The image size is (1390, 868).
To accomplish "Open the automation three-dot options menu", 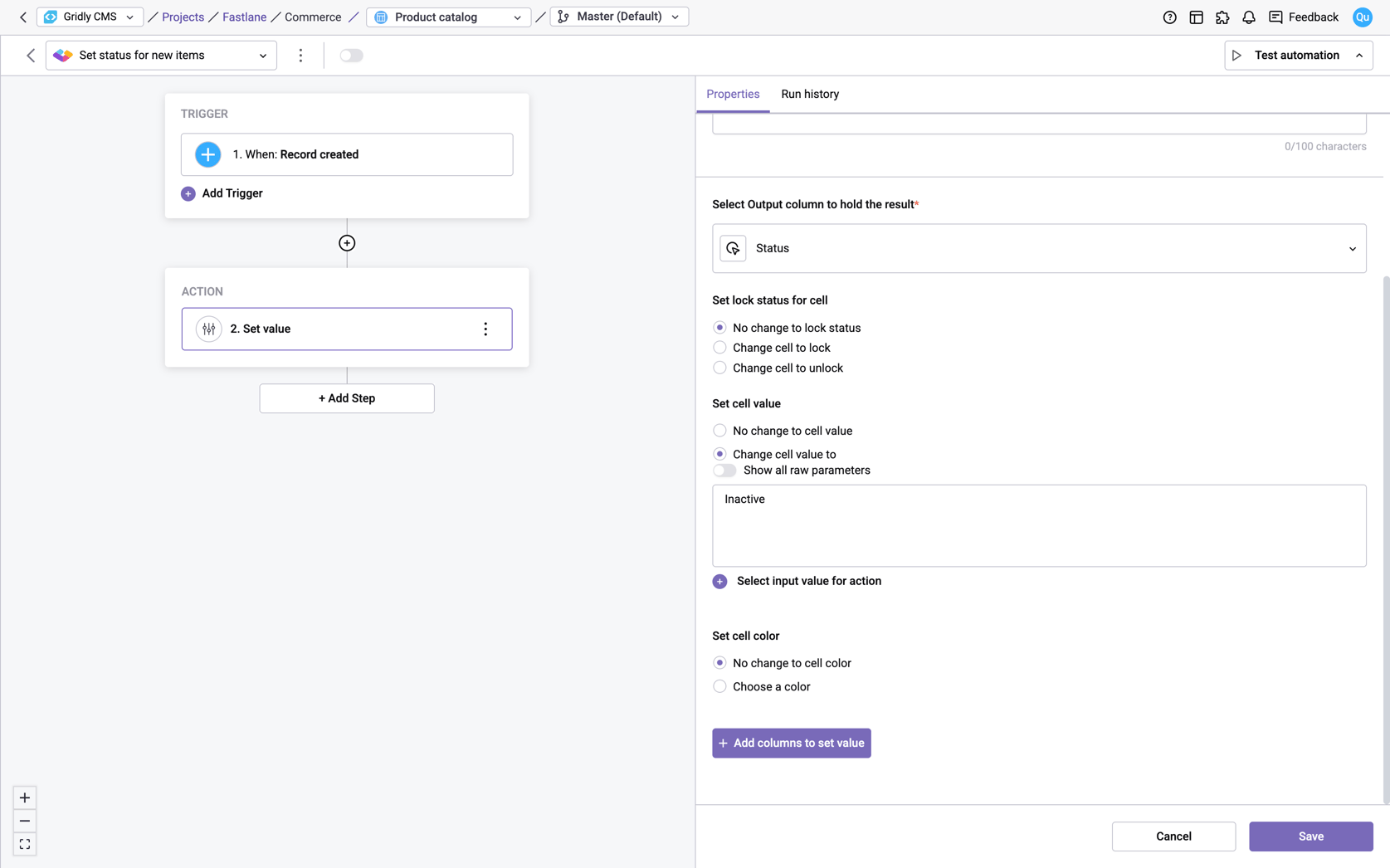I will click(x=300, y=56).
